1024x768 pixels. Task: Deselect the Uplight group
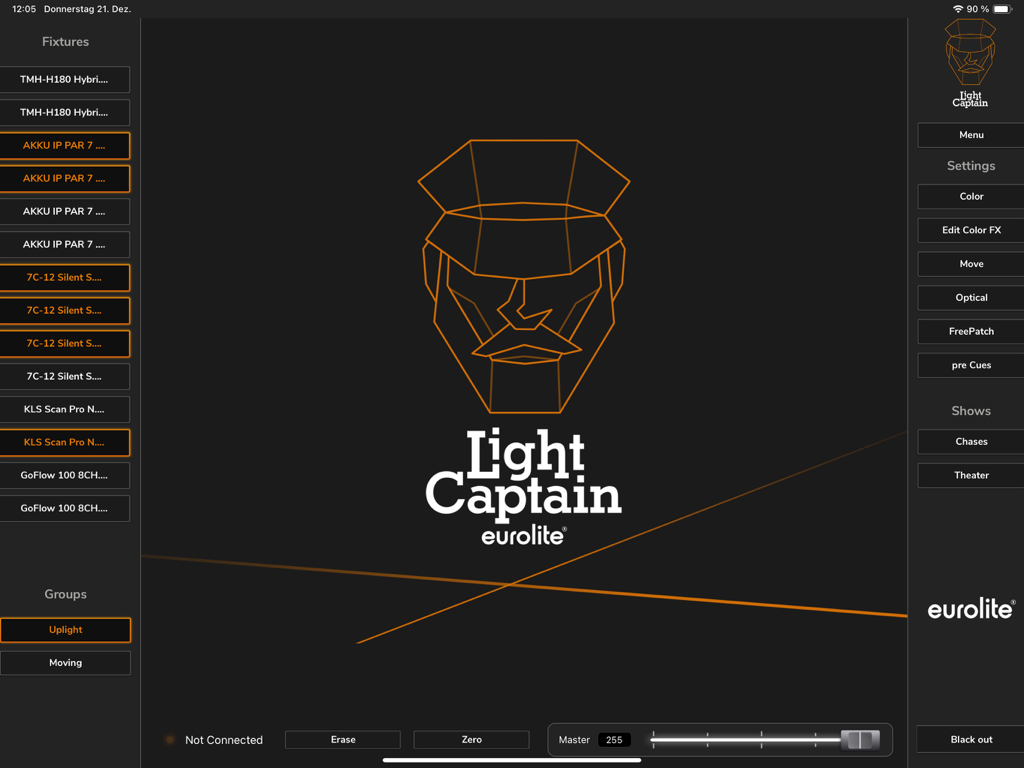[x=65, y=630]
